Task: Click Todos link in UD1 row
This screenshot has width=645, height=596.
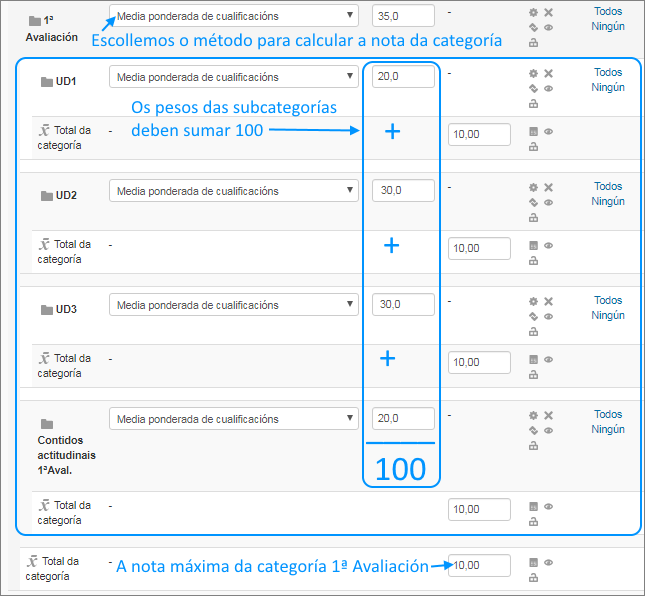Action: [x=608, y=72]
